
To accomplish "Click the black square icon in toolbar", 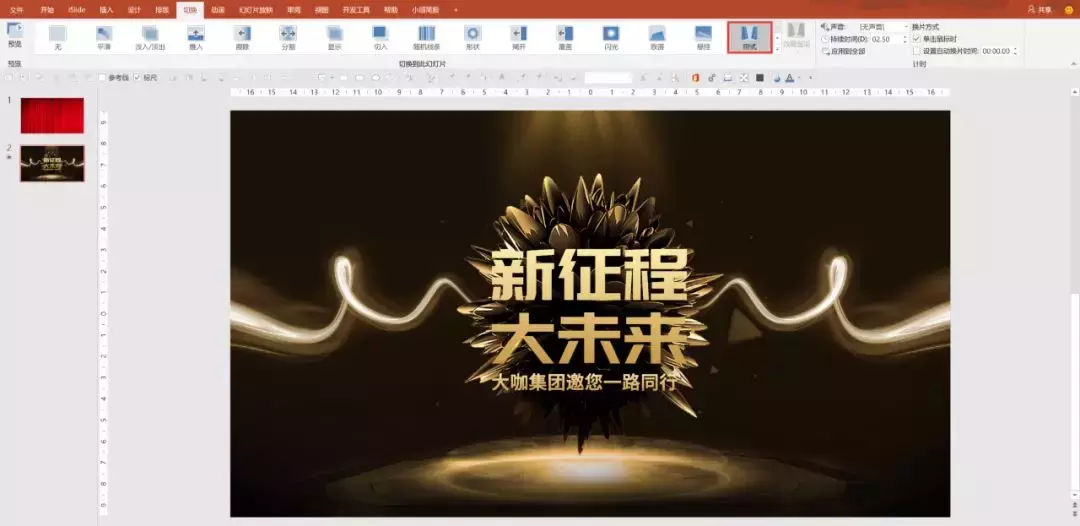I will point(760,78).
